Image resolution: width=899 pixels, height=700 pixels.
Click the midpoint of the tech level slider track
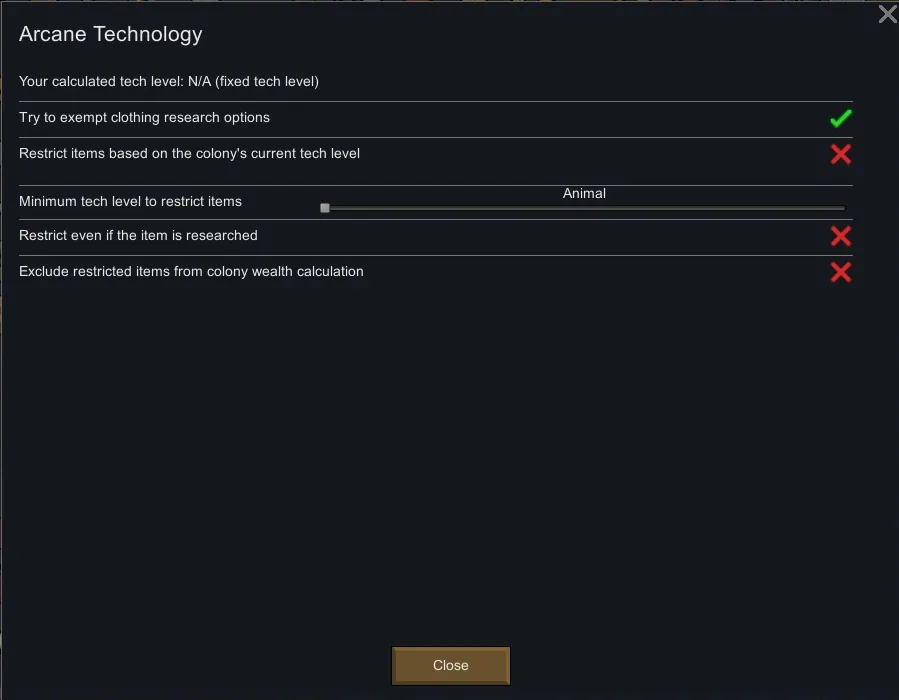pos(585,208)
